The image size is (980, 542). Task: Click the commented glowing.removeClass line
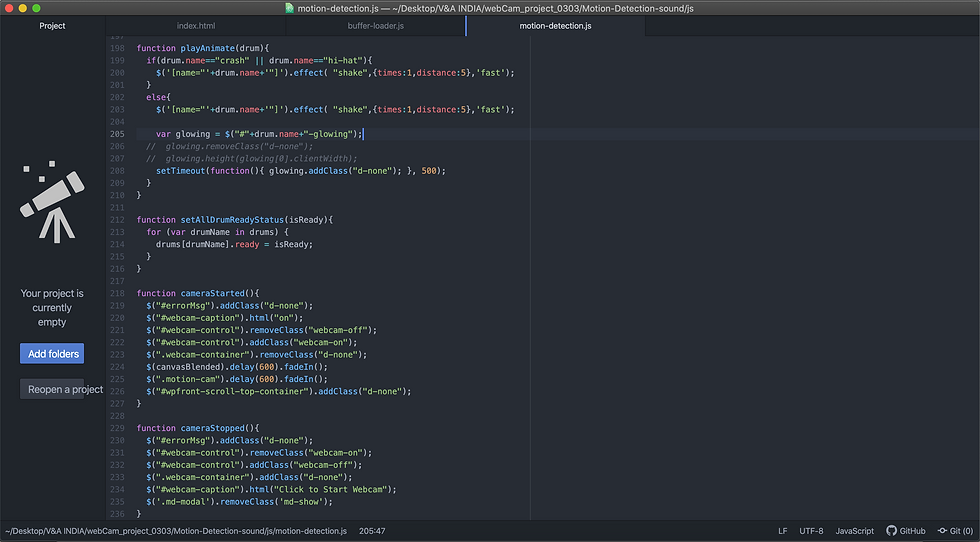(229, 146)
